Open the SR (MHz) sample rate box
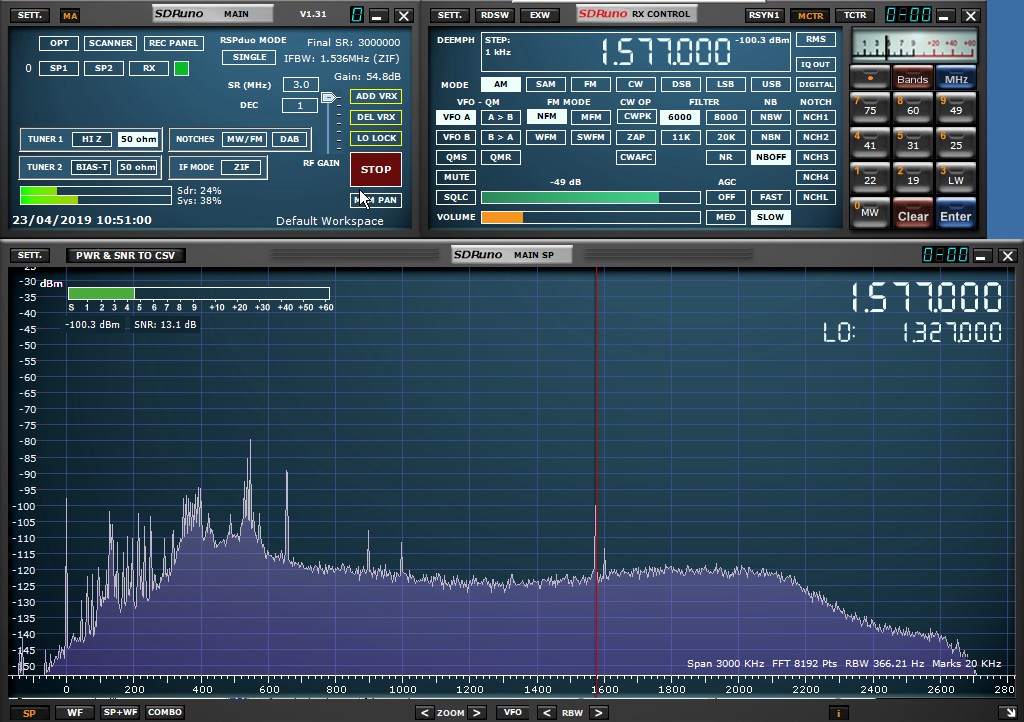This screenshot has width=1024, height=722. [300, 84]
